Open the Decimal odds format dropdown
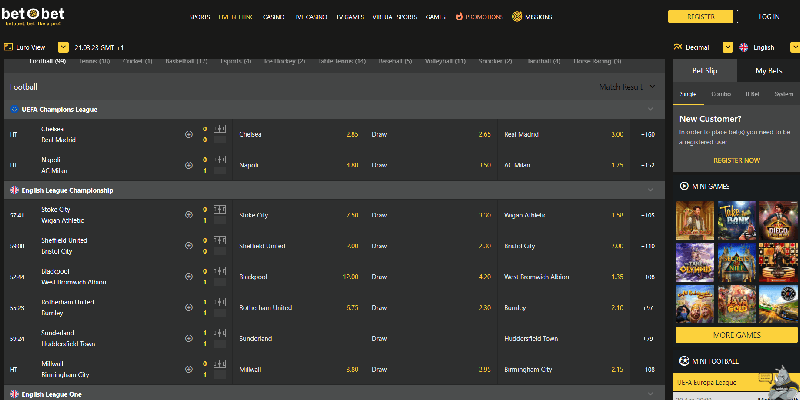 tap(728, 47)
